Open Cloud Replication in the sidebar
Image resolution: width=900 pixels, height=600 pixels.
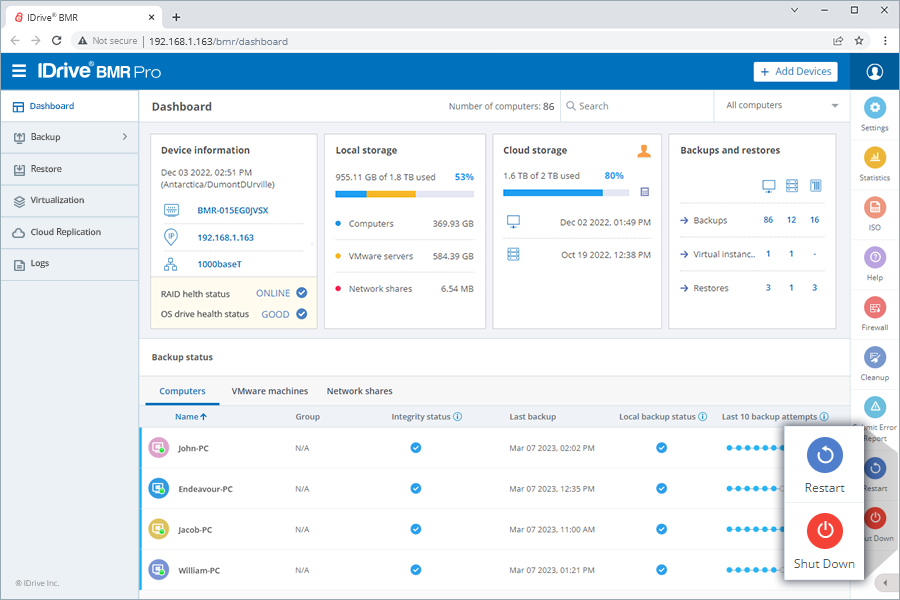69,233
